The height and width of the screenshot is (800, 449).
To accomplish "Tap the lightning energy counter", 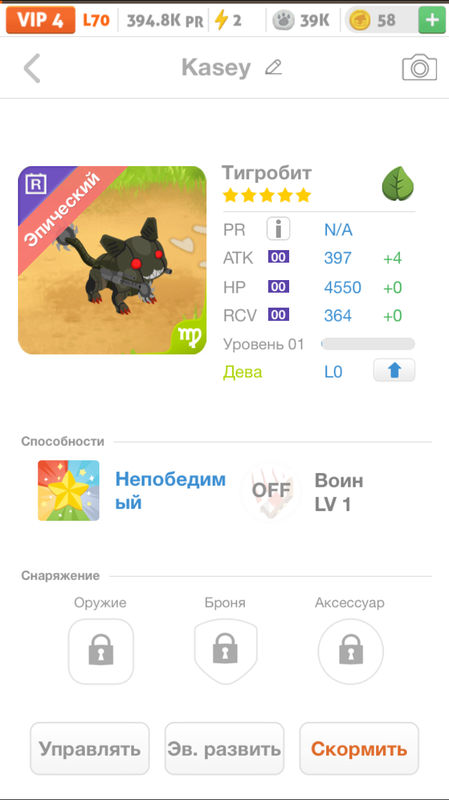I will click(228, 20).
